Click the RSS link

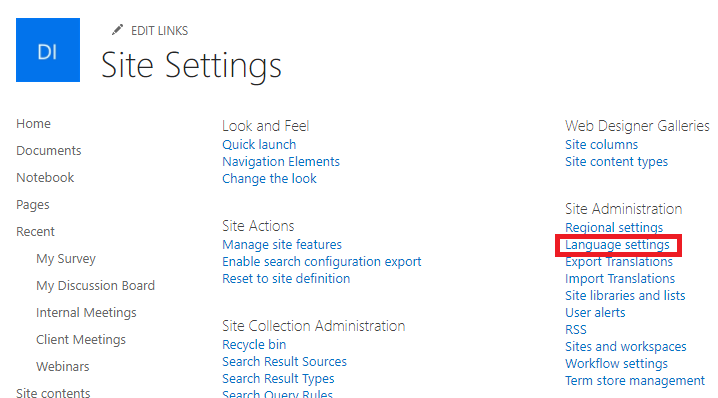point(576,330)
